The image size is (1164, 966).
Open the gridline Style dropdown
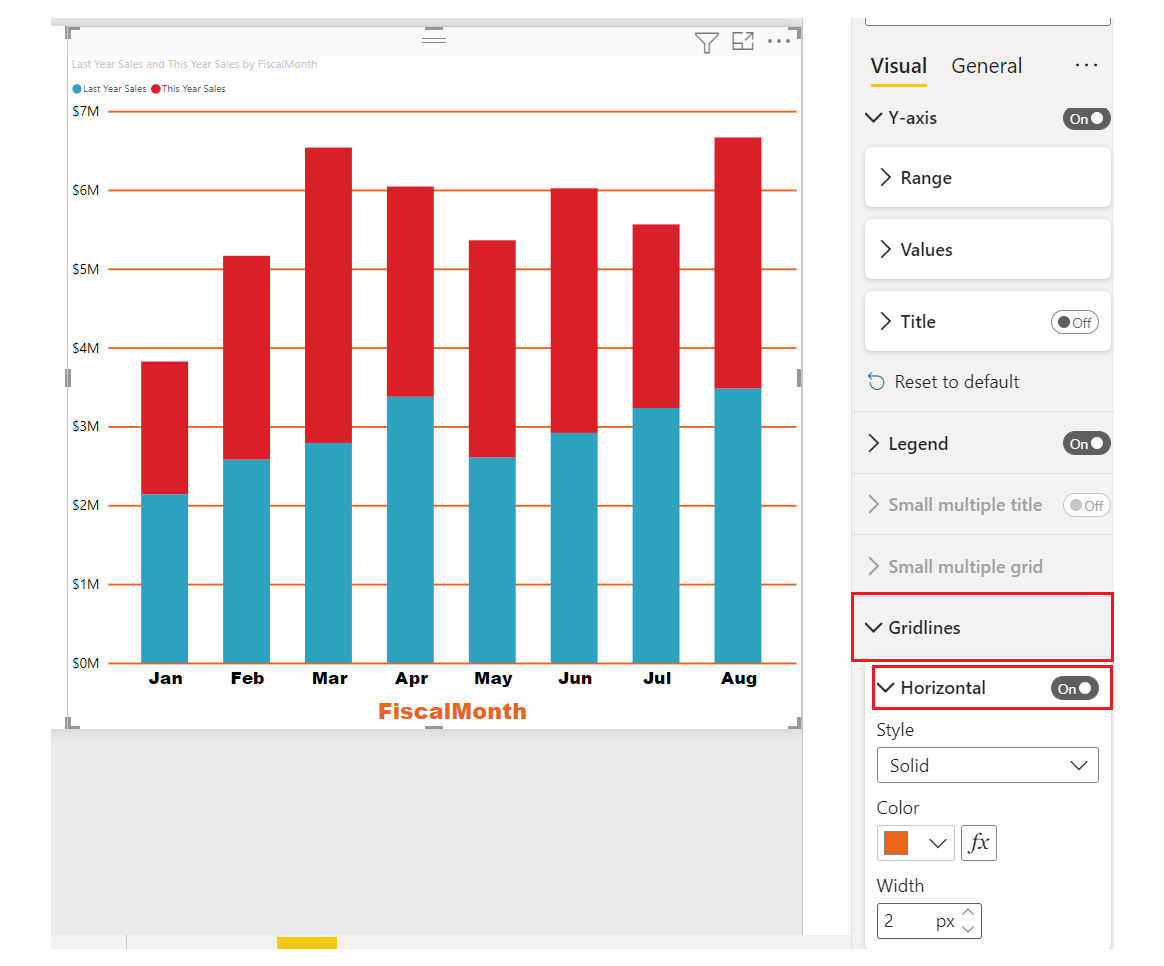pyautogui.click(x=987, y=766)
